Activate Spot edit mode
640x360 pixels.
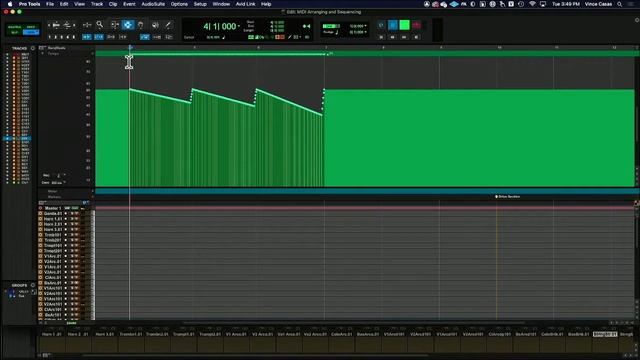point(31,27)
